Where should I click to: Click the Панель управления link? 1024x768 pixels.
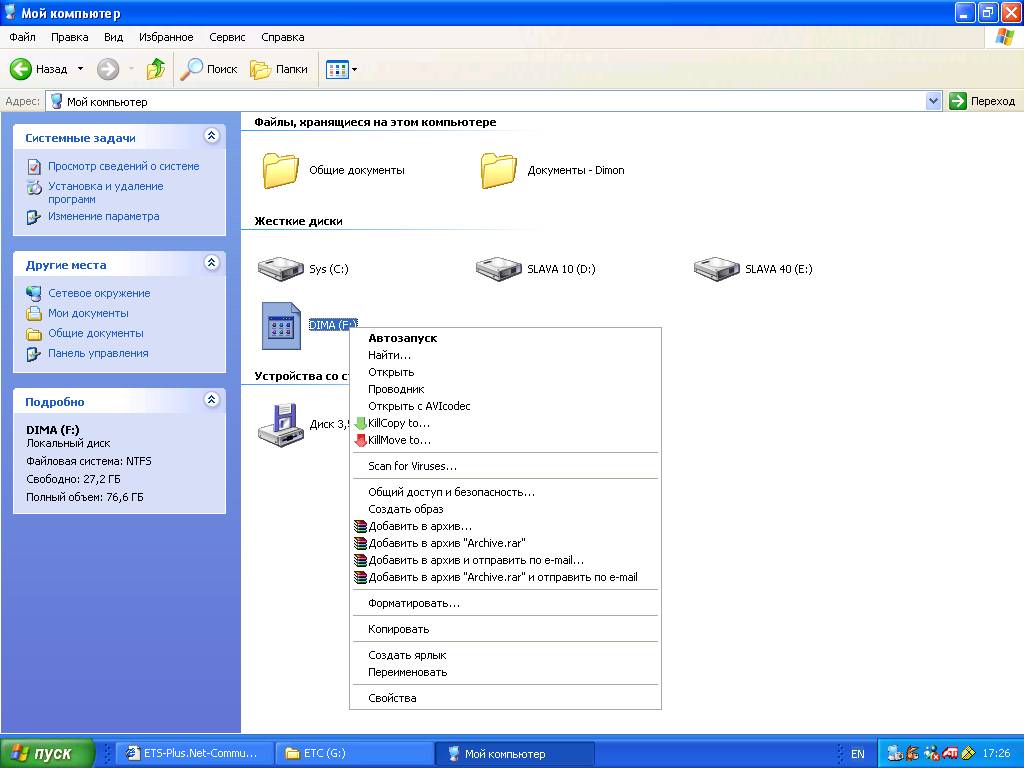[x=98, y=353]
